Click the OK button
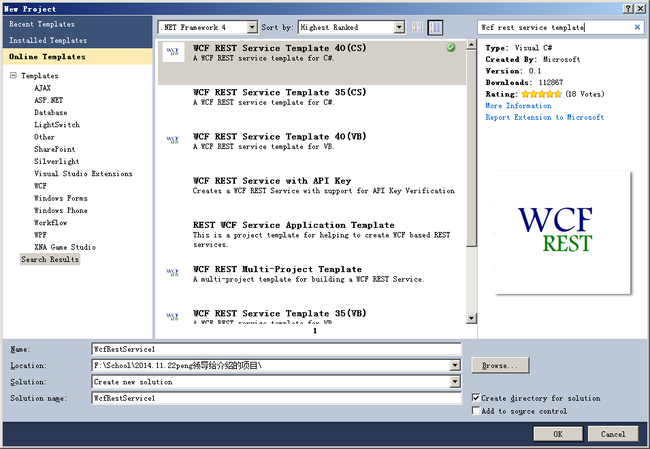Image resolution: width=650 pixels, height=449 pixels. pyautogui.click(x=558, y=434)
